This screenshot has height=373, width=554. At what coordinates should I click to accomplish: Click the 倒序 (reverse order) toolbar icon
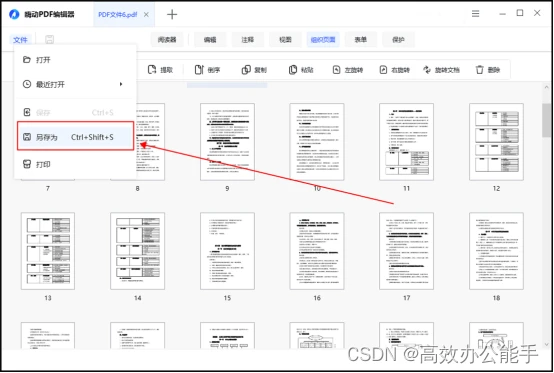pos(199,70)
